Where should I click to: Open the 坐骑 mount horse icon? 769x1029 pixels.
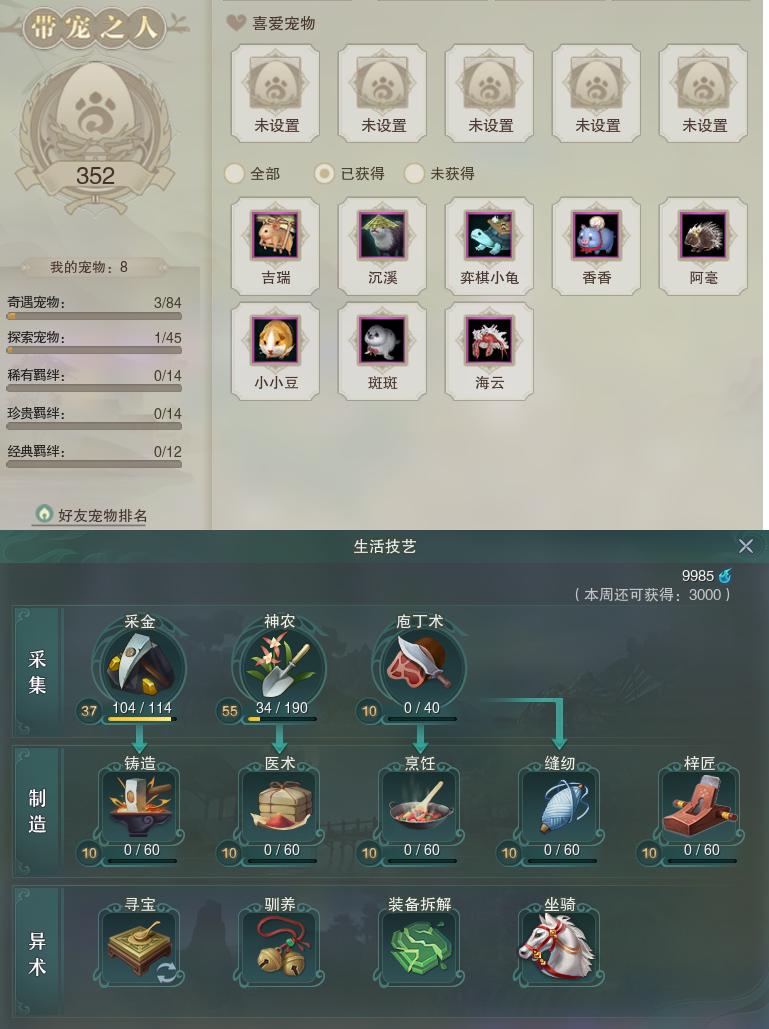[x=559, y=947]
